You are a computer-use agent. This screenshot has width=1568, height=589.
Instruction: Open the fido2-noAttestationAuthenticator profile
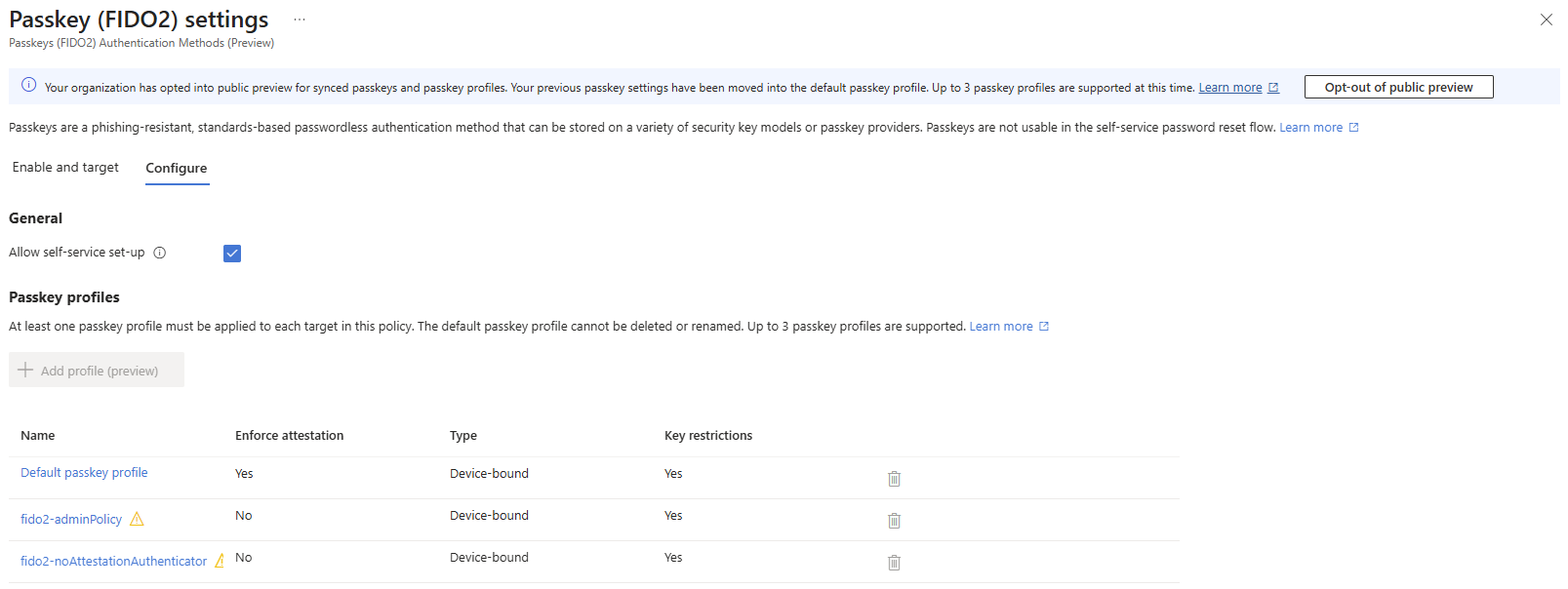(113, 562)
